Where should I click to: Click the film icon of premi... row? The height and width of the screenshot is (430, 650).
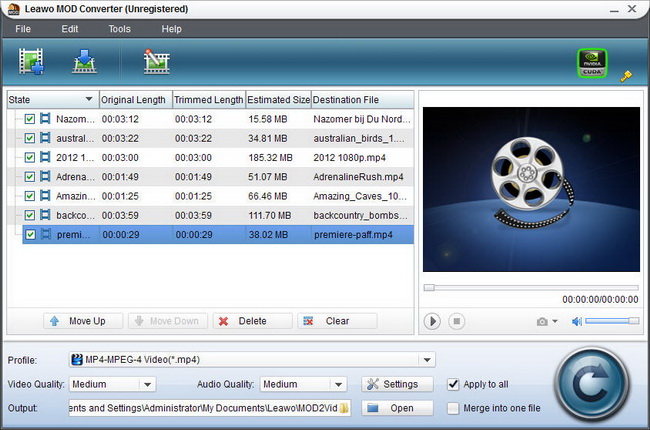[46, 234]
